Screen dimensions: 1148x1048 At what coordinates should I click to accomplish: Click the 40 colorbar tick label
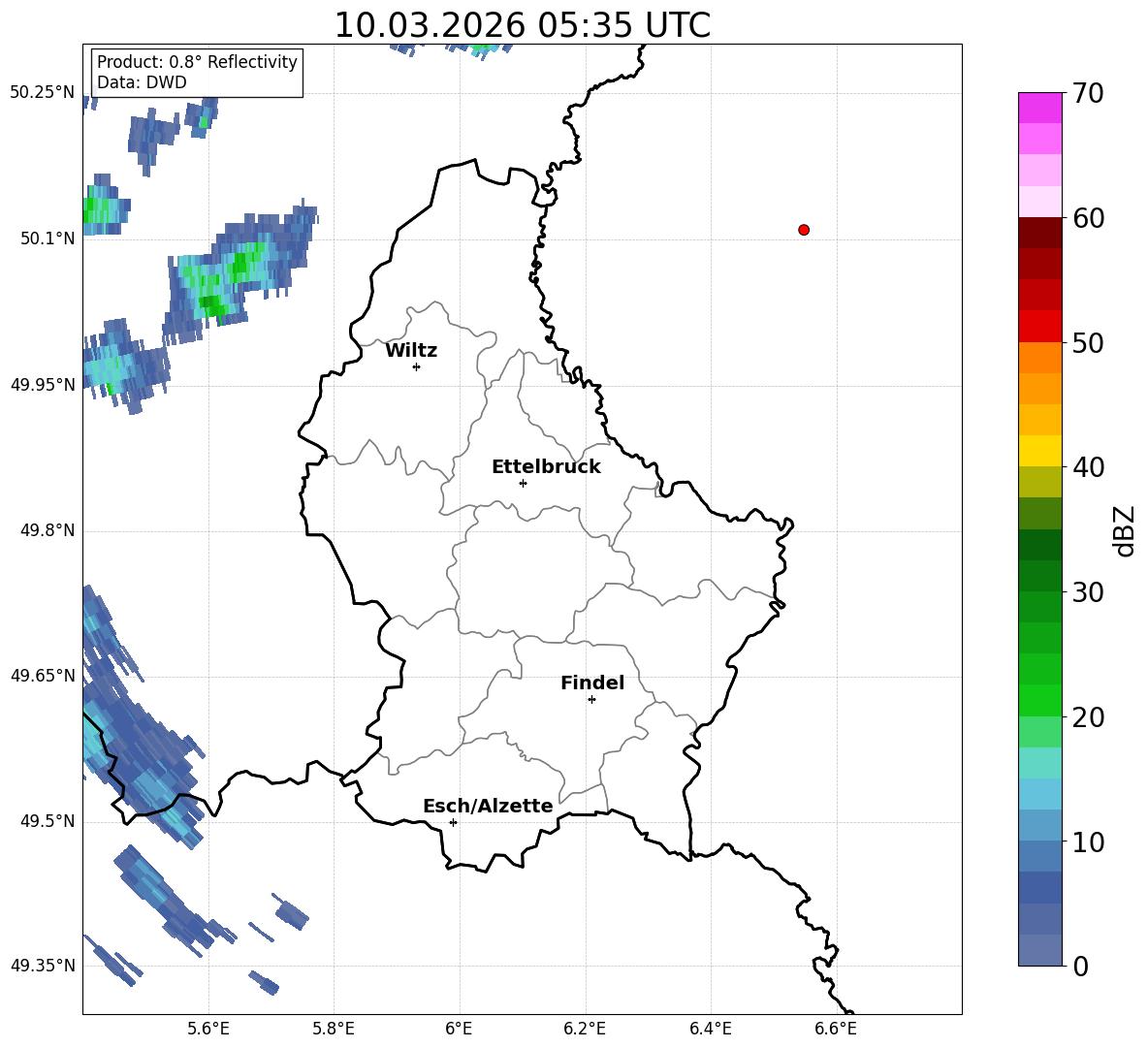pos(1088,467)
